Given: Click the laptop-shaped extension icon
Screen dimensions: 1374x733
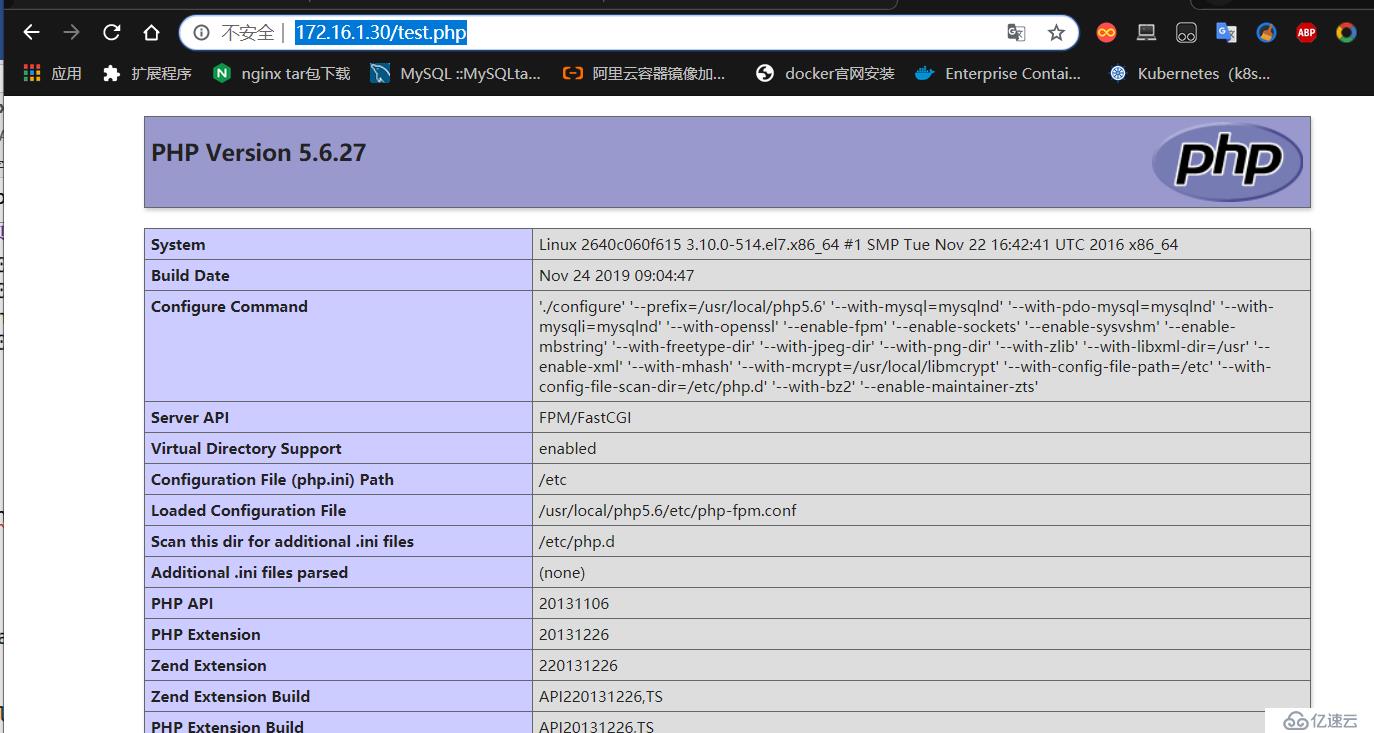Looking at the screenshot, I should (x=1146, y=33).
